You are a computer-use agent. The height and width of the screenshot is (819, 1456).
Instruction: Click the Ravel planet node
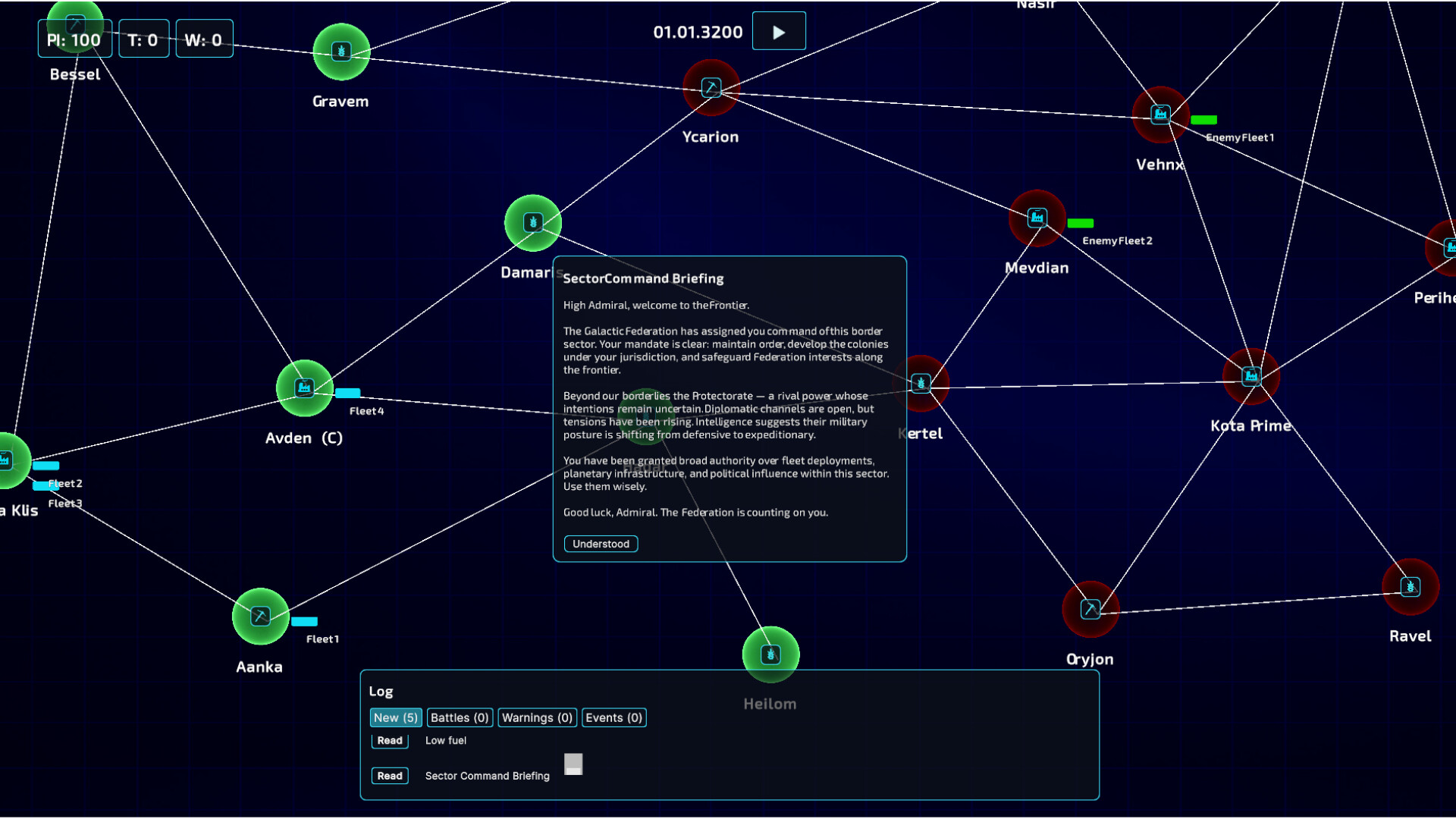[1410, 587]
